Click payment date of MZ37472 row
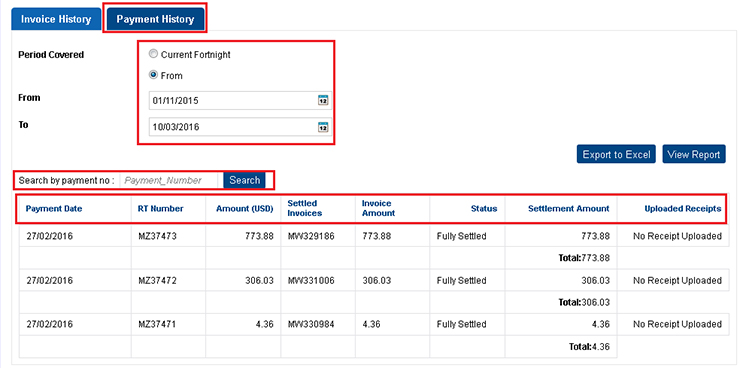 [x=49, y=281]
